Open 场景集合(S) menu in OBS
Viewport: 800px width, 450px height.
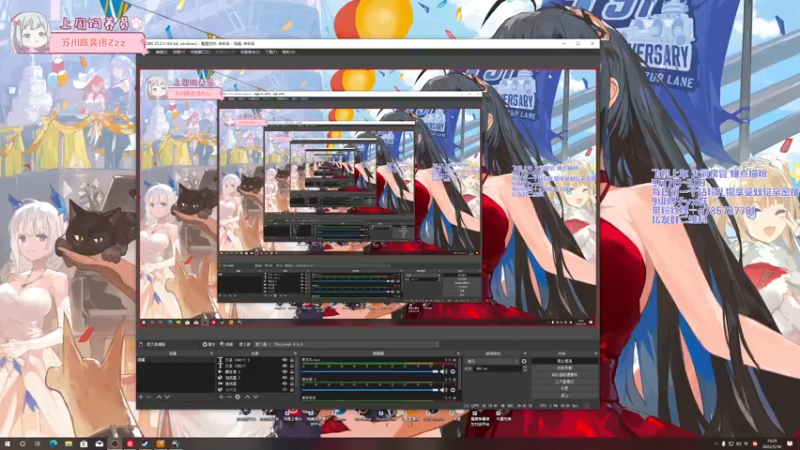click(250, 52)
